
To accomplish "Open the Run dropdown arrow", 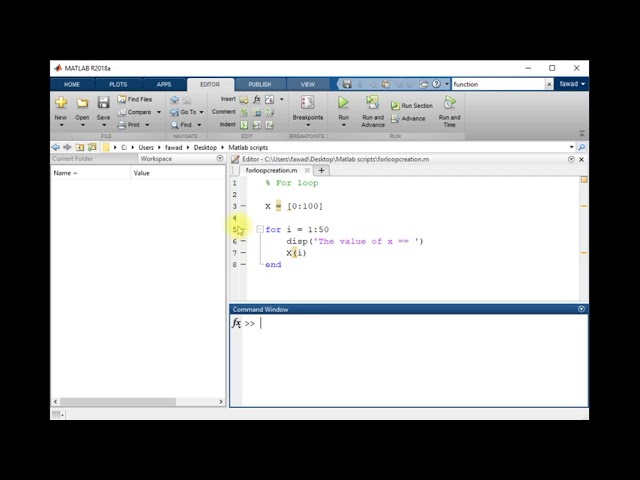I will [344, 125].
